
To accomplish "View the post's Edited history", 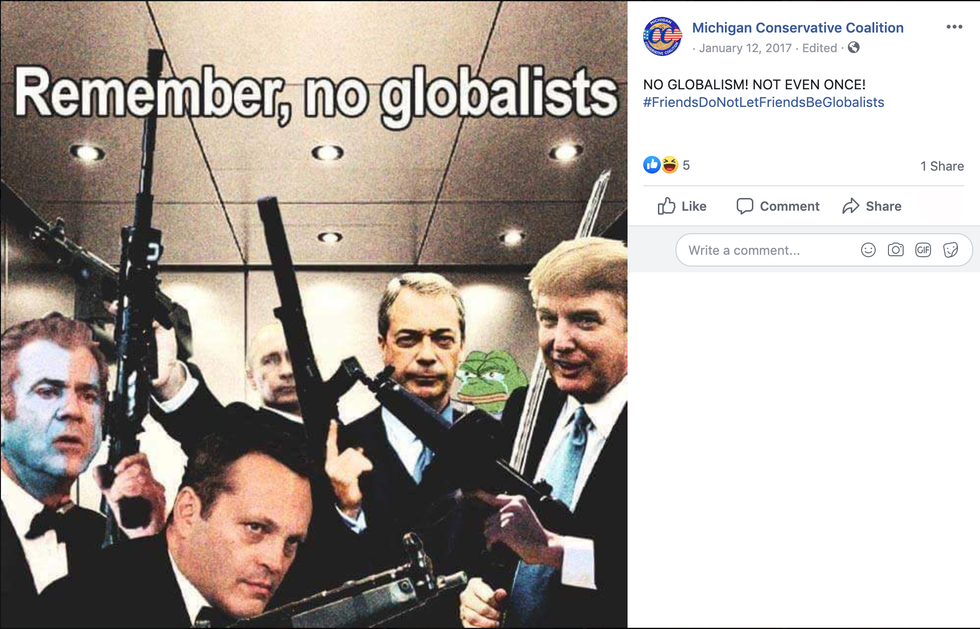I will coord(819,48).
